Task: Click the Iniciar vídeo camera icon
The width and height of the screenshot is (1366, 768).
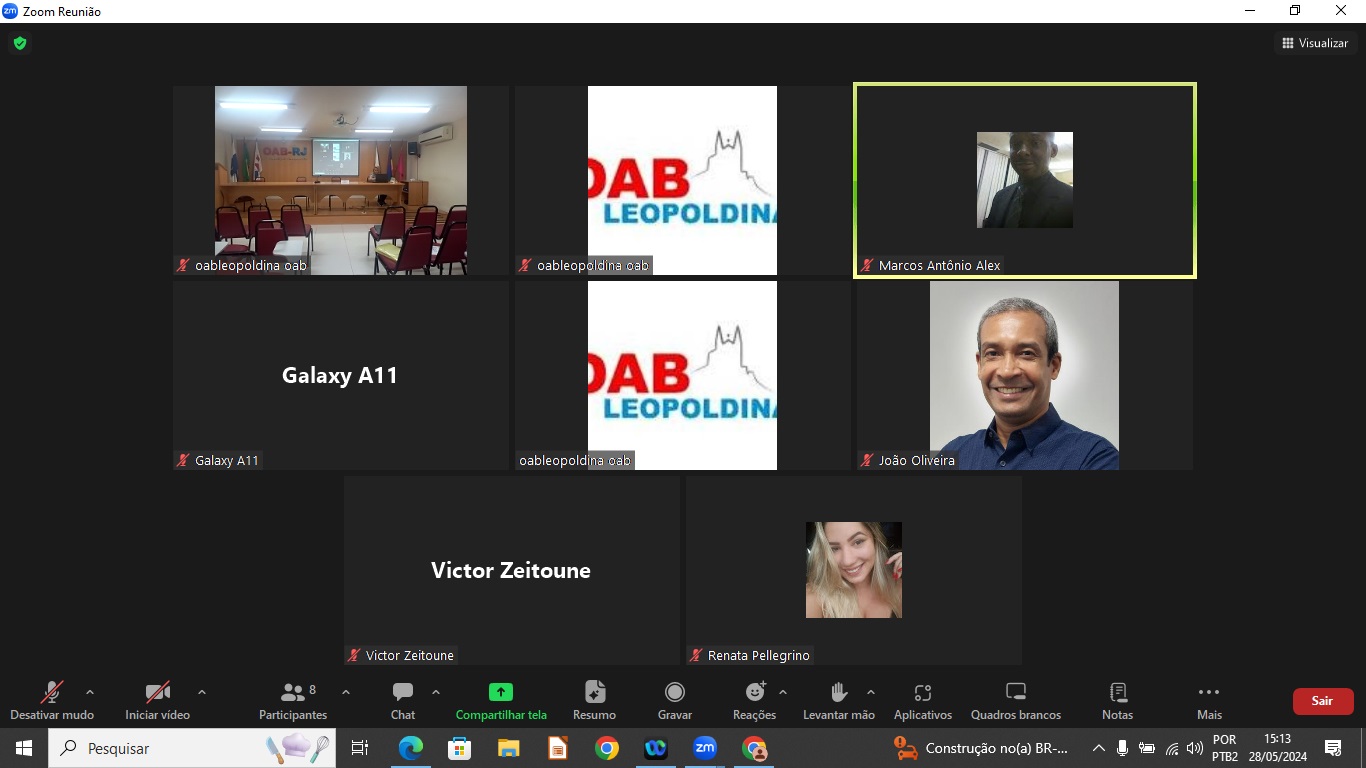Action: (x=157, y=692)
